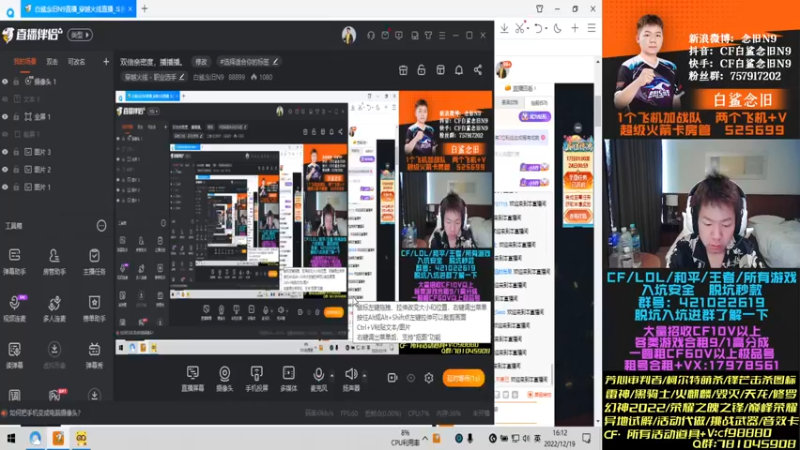This screenshot has width=800, height=450.
Task: Expand hidden tray icons chevron on taskbar
Action: tap(425, 438)
